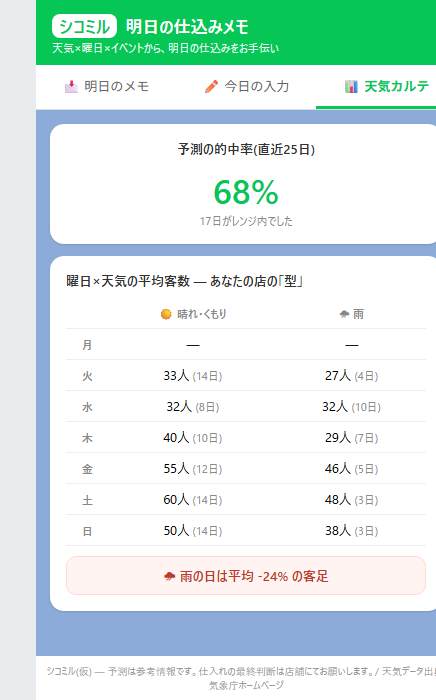Select the 天気カルテ tab
436x700 pixels.
tap(386, 87)
